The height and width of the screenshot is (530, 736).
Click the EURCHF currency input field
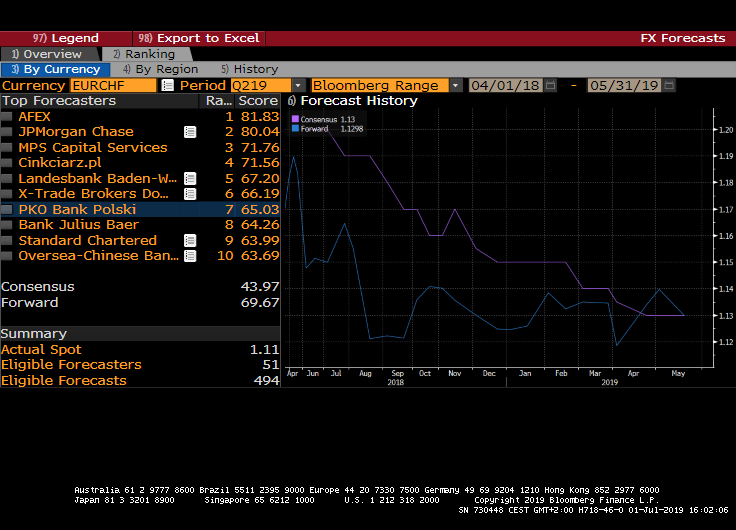pyautogui.click(x=112, y=86)
